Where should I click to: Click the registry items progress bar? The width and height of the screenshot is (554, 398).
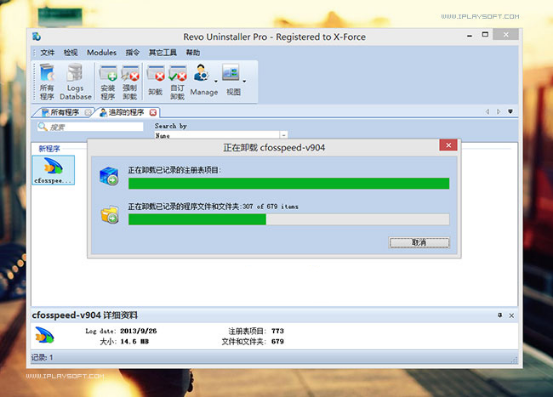(x=289, y=183)
